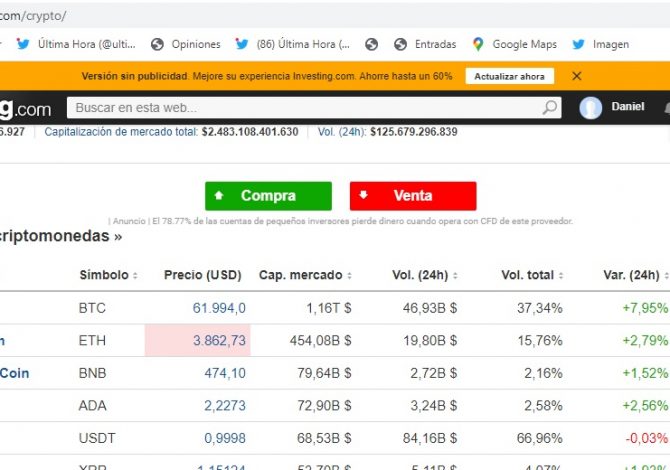Click market cap value 1,16T $
Viewport: 670px width, 470px height.
point(329,308)
